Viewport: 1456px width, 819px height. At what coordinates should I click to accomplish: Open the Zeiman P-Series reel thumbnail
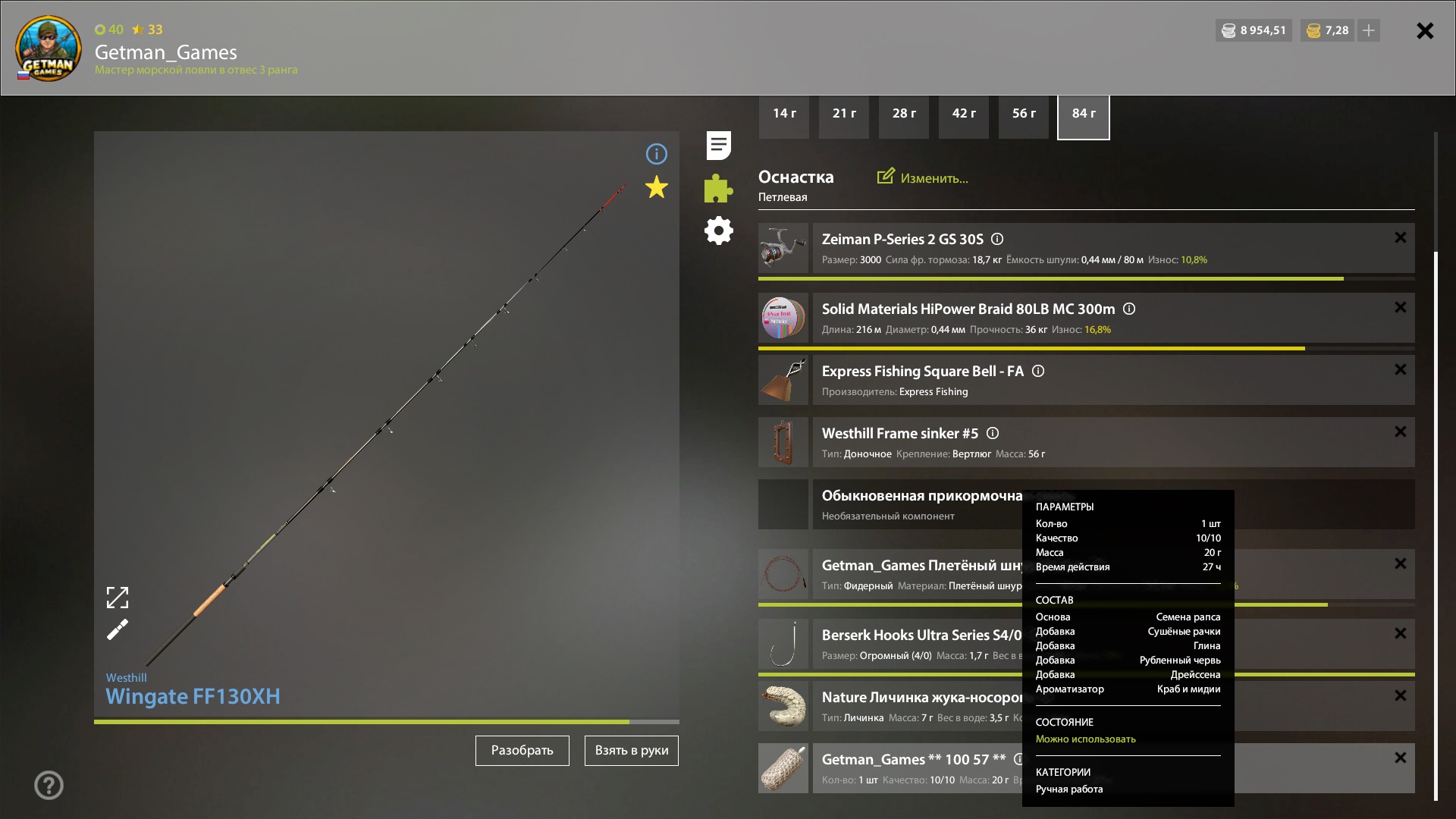point(783,248)
